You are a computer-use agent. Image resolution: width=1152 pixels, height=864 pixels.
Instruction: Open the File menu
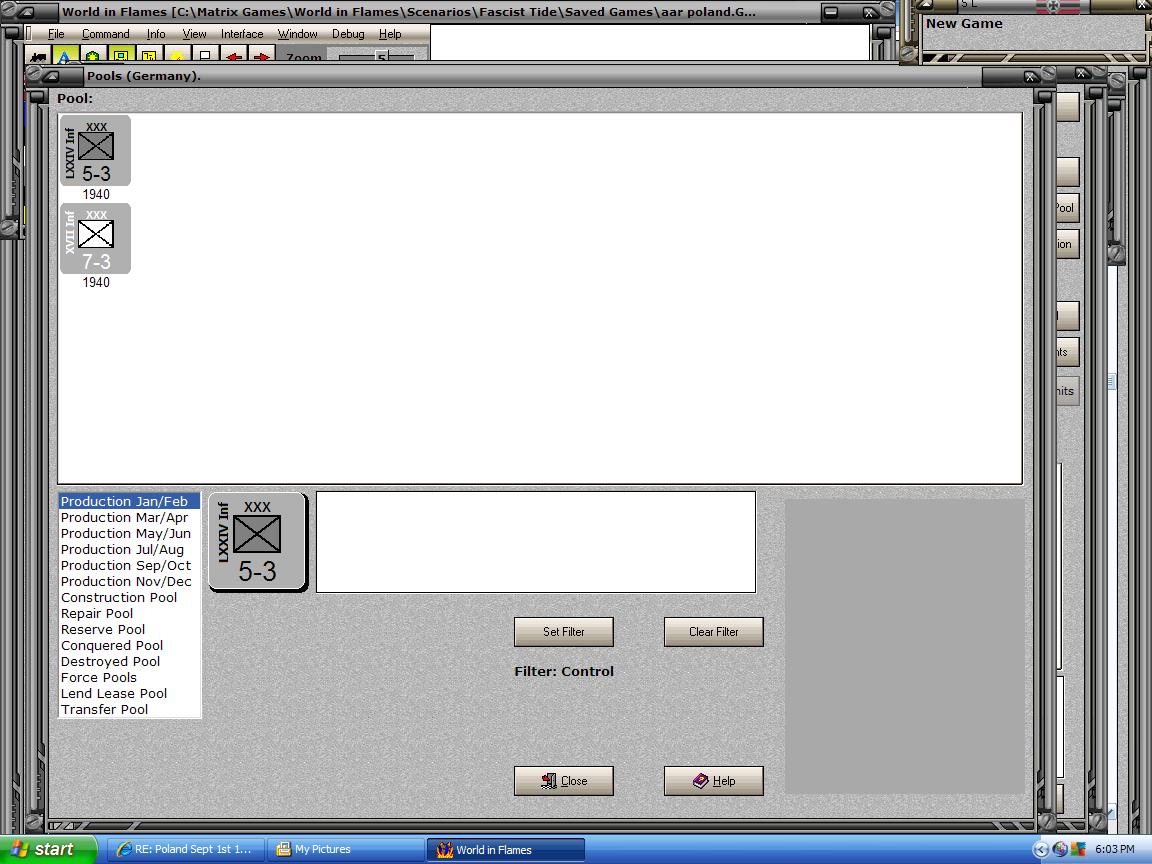coord(56,34)
